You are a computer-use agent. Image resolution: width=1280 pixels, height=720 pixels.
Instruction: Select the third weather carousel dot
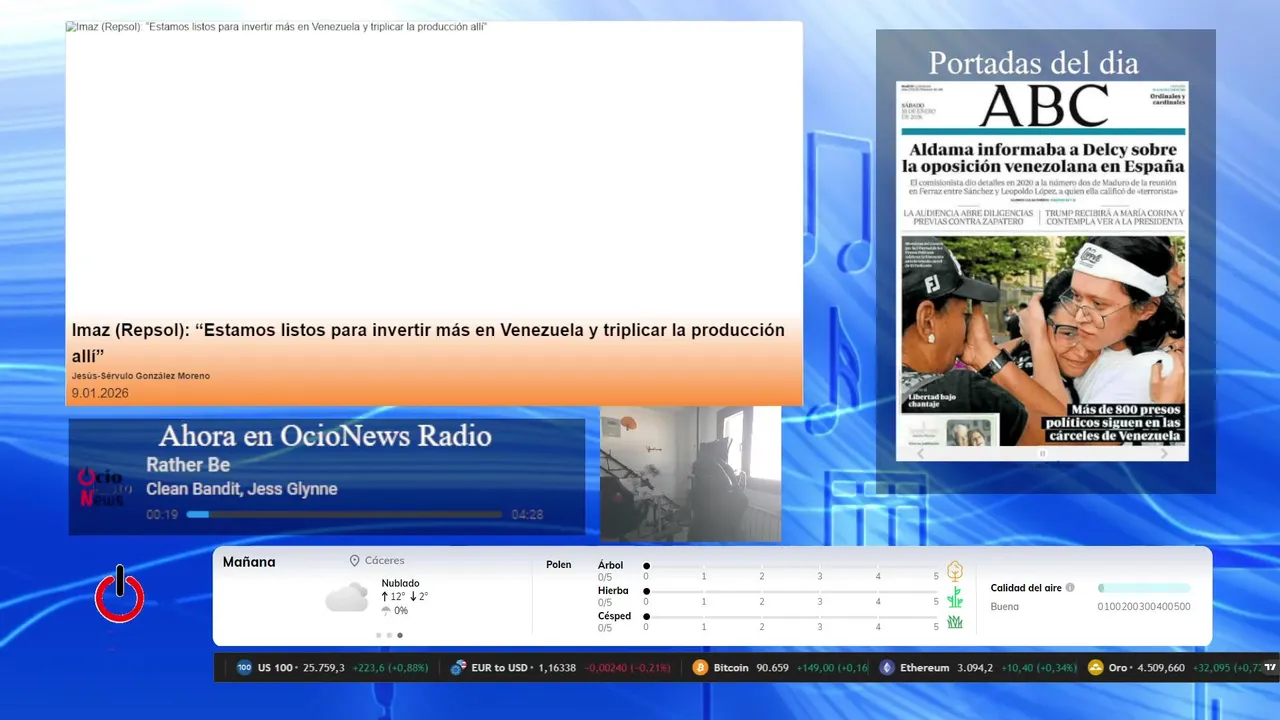(x=400, y=635)
